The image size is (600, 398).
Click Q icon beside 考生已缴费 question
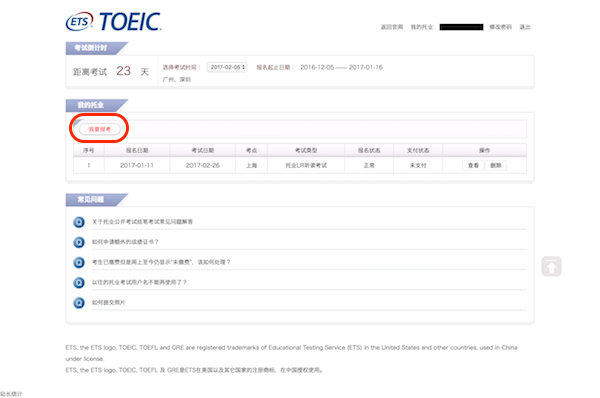tap(79, 263)
